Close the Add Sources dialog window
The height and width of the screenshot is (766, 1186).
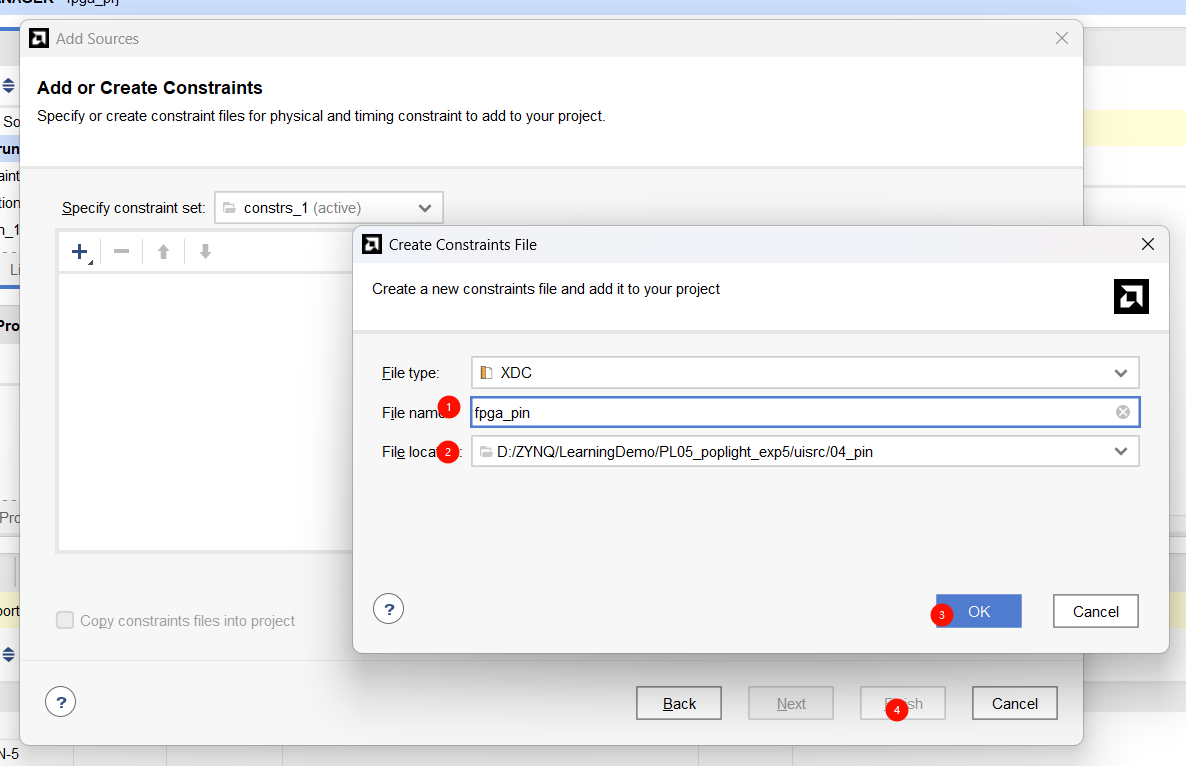tap(1062, 39)
